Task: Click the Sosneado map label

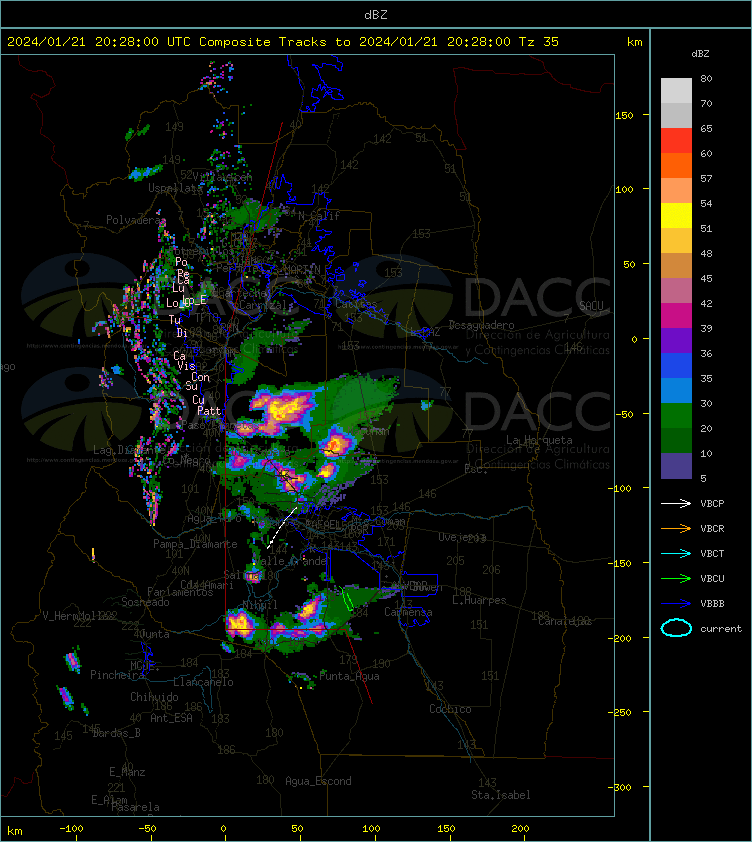Action: pyautogui.click(x=145, y=602)
